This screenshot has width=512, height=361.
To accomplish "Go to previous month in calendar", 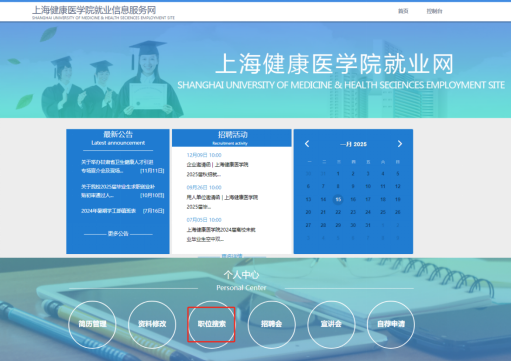I will click(307, 144).
